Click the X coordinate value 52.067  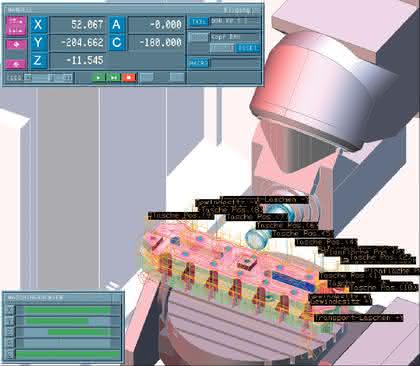[77, 25]
